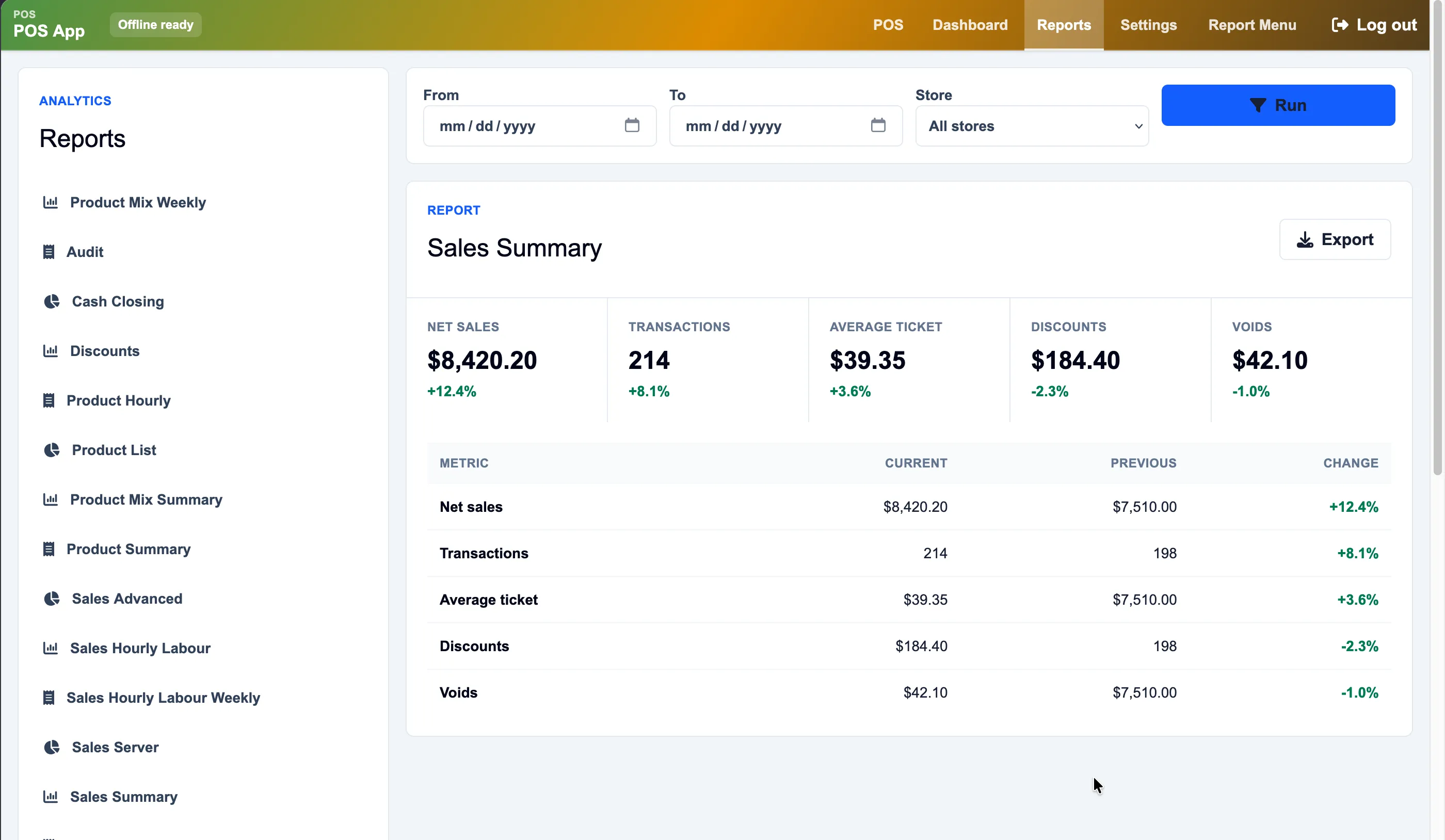Click the Voids row -1.0% change value
Viewport: 1445px width, 840px height.
[1359, 692]
